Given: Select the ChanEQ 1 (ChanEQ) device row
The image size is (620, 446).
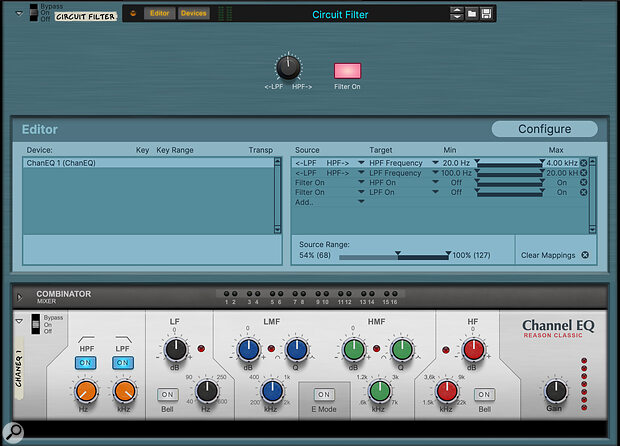Looking at the screenshot, I should [148, 163].
